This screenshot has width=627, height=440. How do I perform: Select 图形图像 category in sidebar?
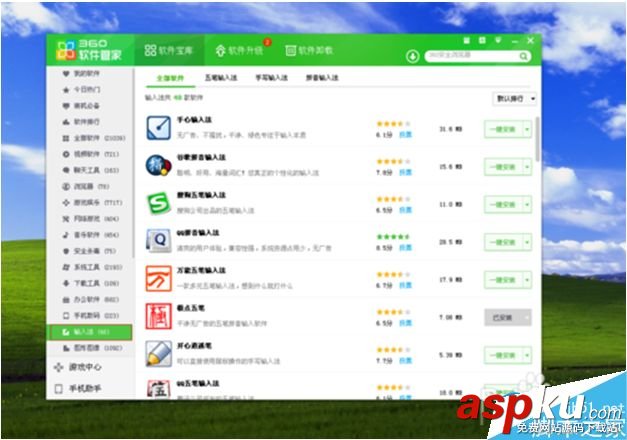92,348
